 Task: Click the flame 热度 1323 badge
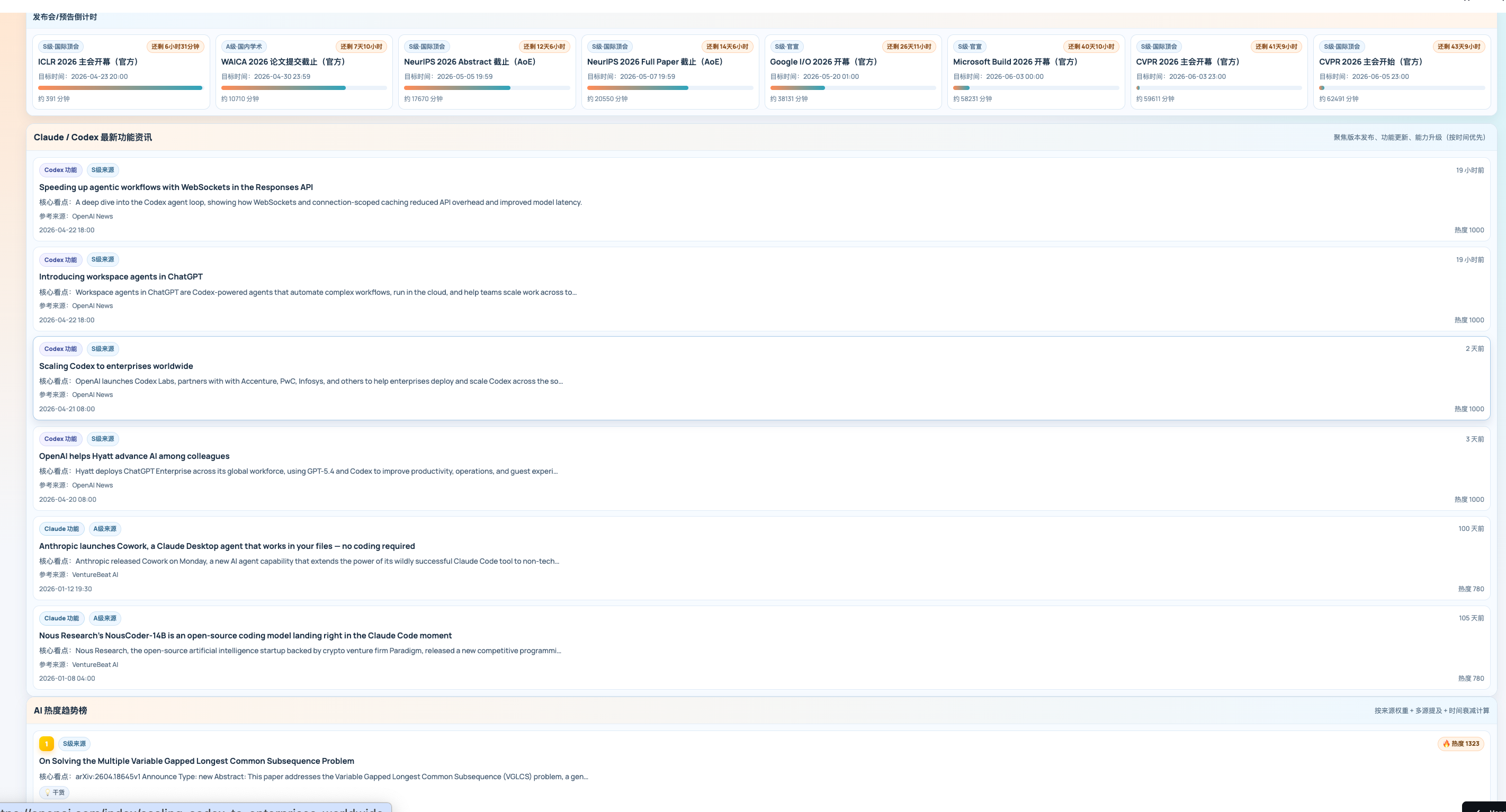pyautogui.click(x=1460, y=744)
